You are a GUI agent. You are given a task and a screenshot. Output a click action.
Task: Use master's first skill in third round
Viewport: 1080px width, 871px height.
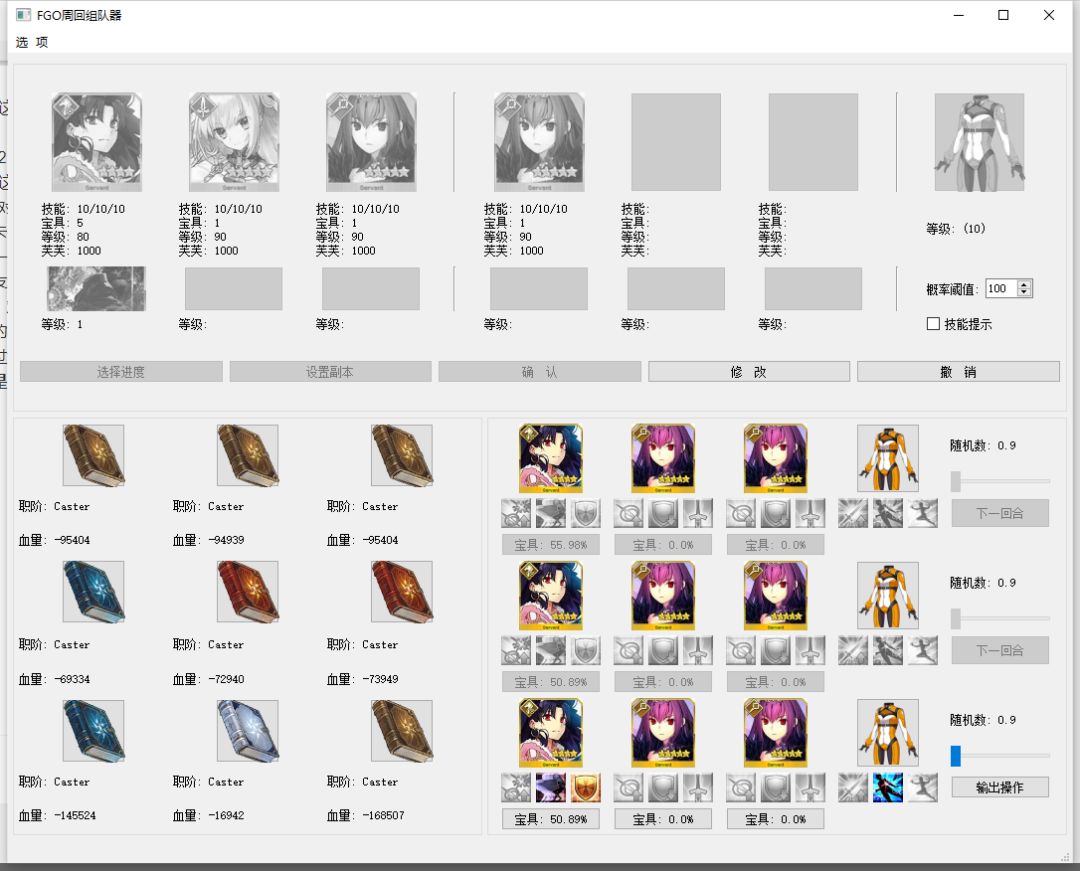[x=853, y=788]
